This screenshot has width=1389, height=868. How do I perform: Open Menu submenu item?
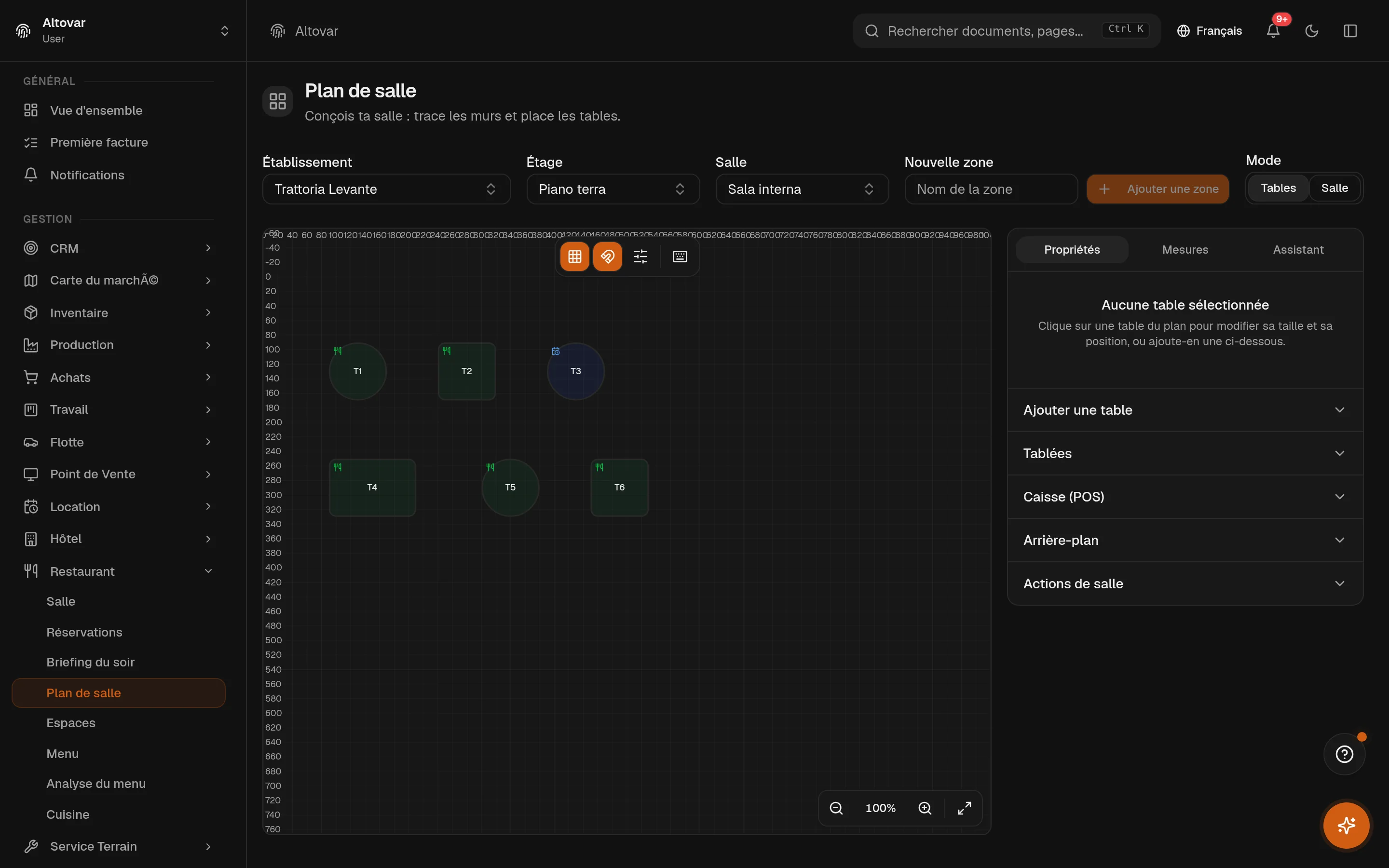click(118, 754)
